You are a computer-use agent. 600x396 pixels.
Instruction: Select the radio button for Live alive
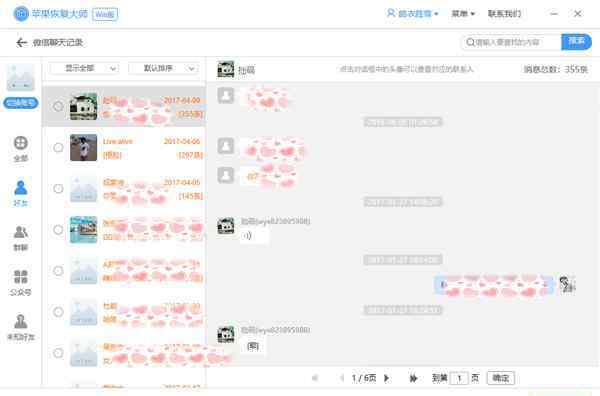(x=58, y=147)
